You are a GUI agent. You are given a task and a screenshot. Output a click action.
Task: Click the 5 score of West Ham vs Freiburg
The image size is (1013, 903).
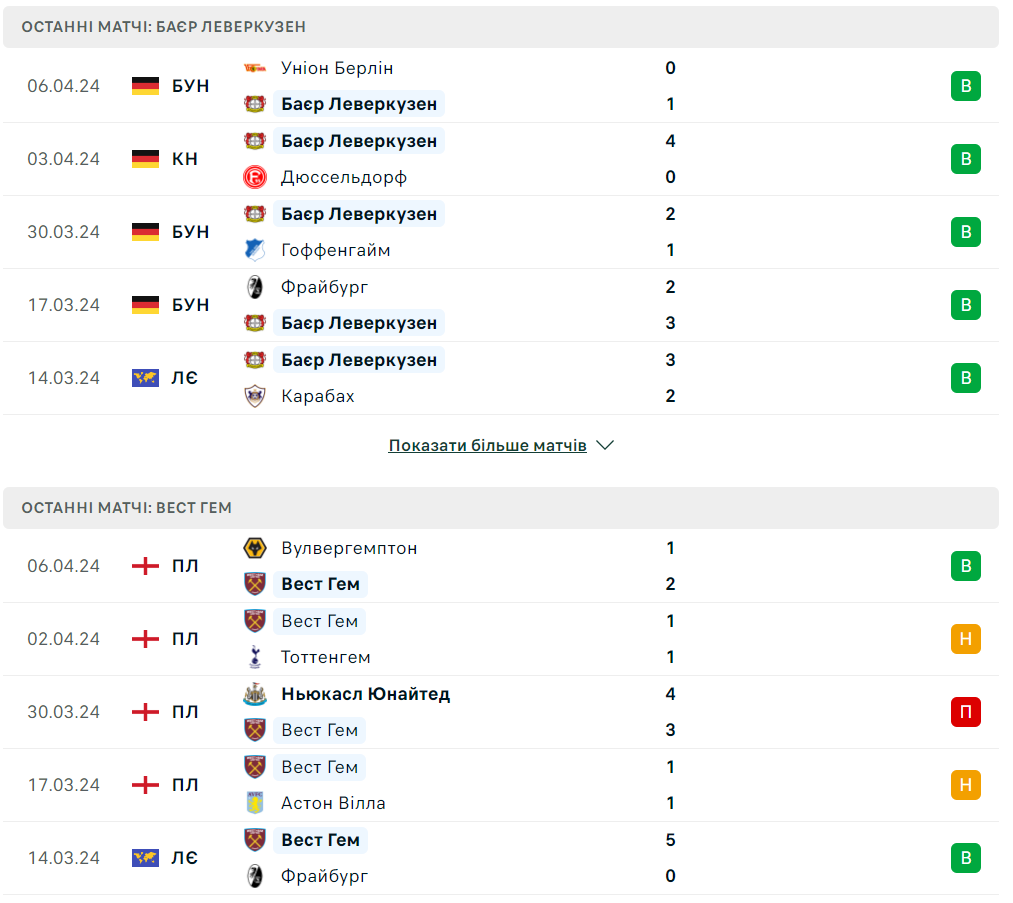pyautogui.click(x=670, y=840)
